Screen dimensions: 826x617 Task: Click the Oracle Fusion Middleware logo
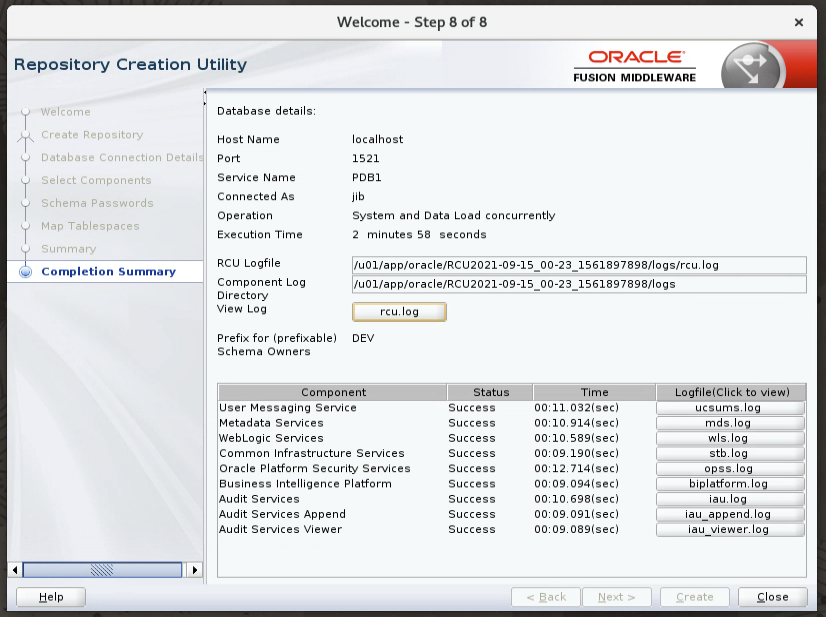click(635, 66)
